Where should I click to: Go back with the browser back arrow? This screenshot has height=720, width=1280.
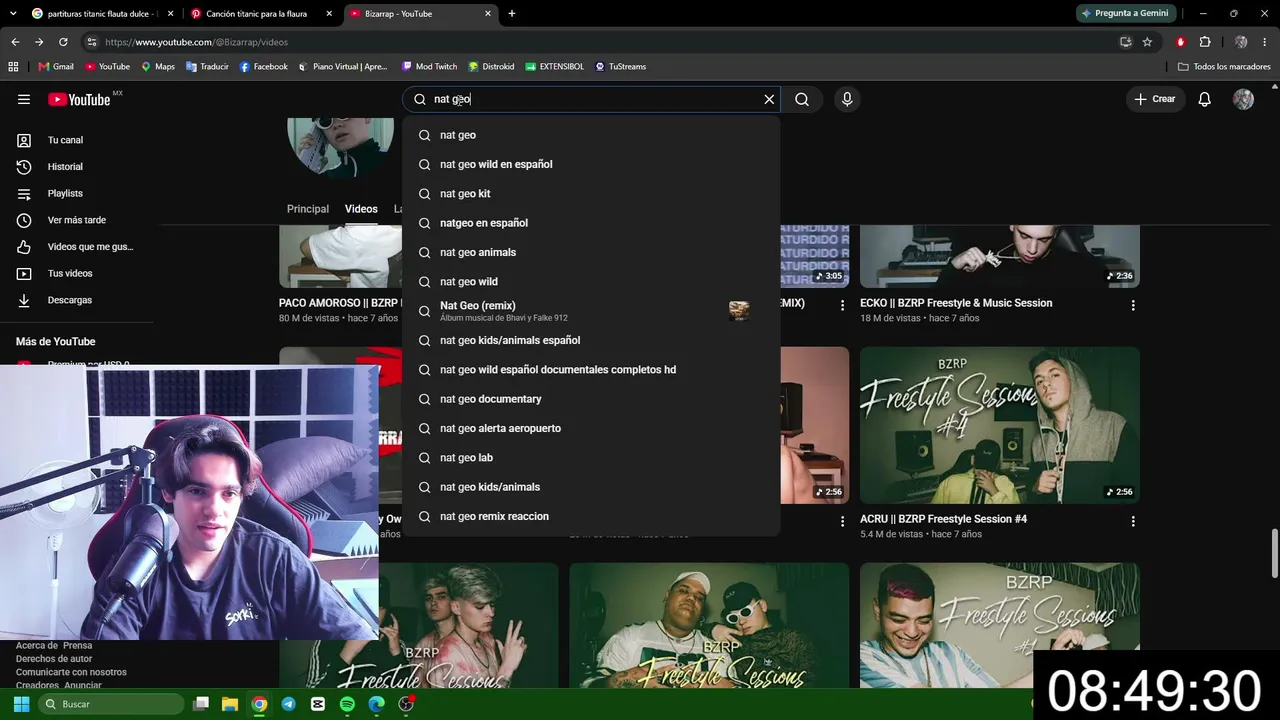tap(15, 42)
